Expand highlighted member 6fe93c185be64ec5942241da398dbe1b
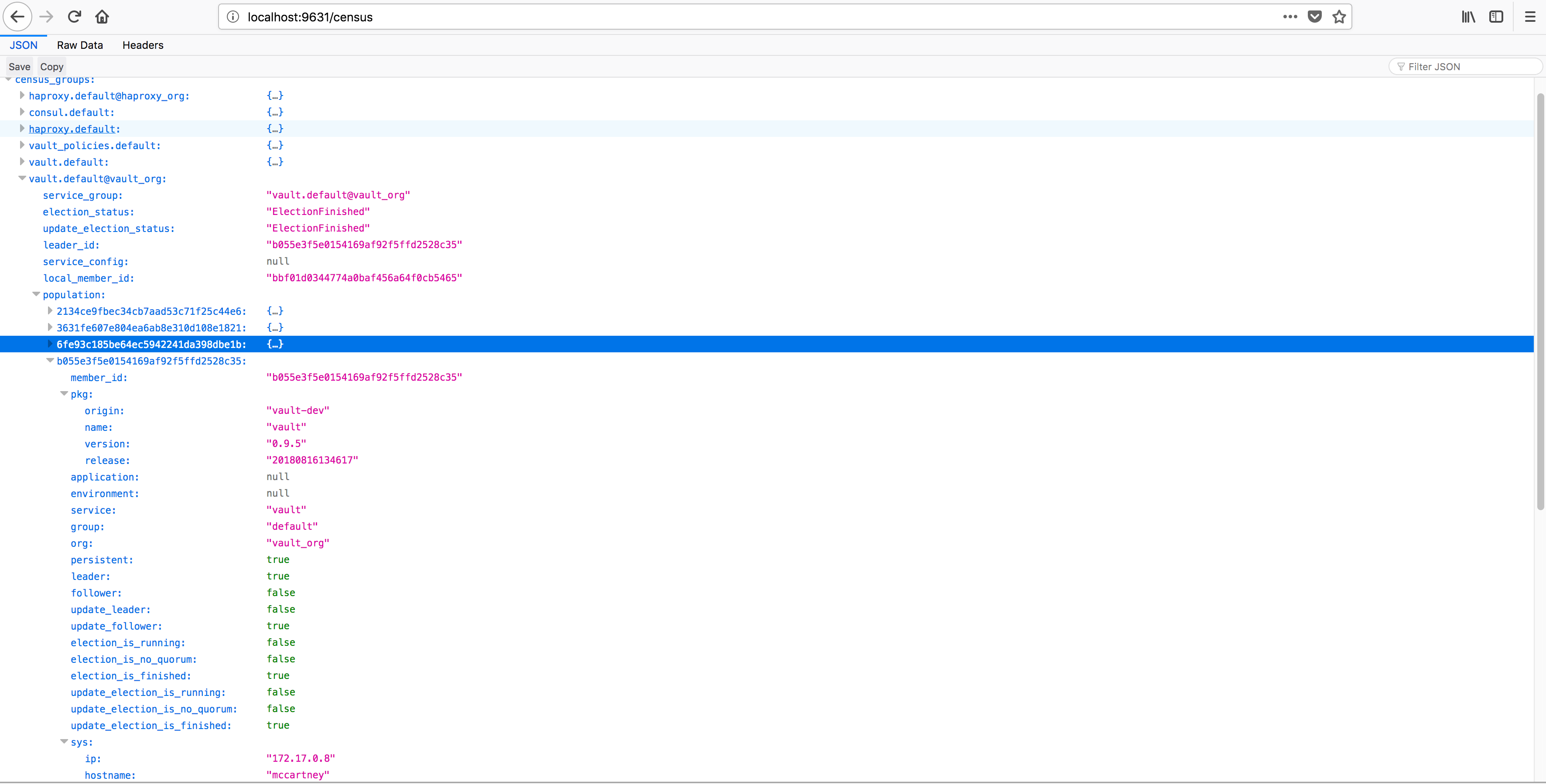Screen dimensions: 1546x784 [50, 344]
